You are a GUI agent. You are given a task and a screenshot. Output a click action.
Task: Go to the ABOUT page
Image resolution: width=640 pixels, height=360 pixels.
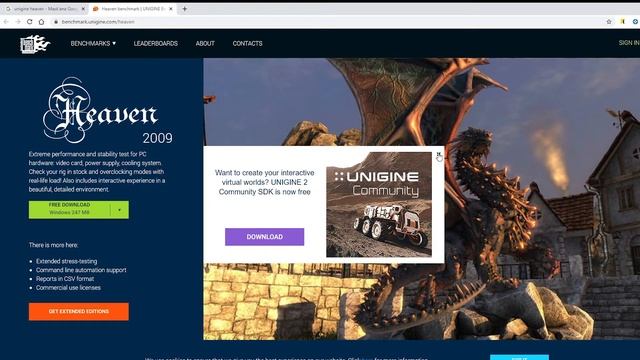[205, 43]
